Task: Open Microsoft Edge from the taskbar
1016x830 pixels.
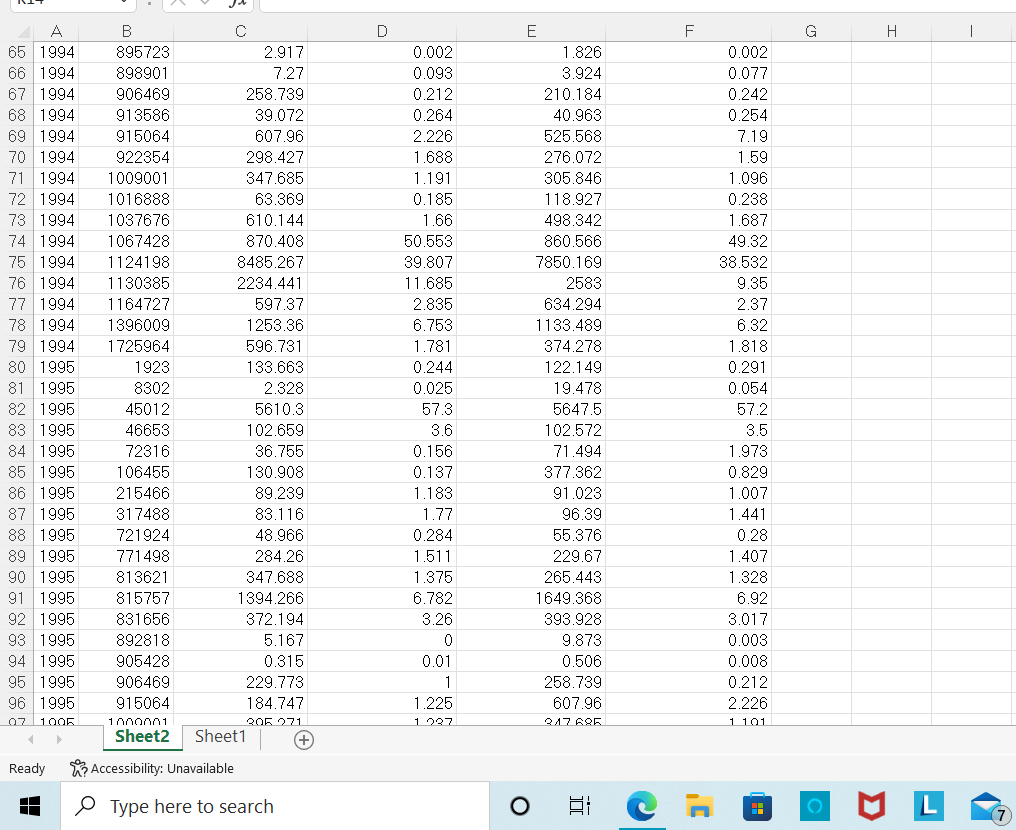Action: click(x=641, y=806)
